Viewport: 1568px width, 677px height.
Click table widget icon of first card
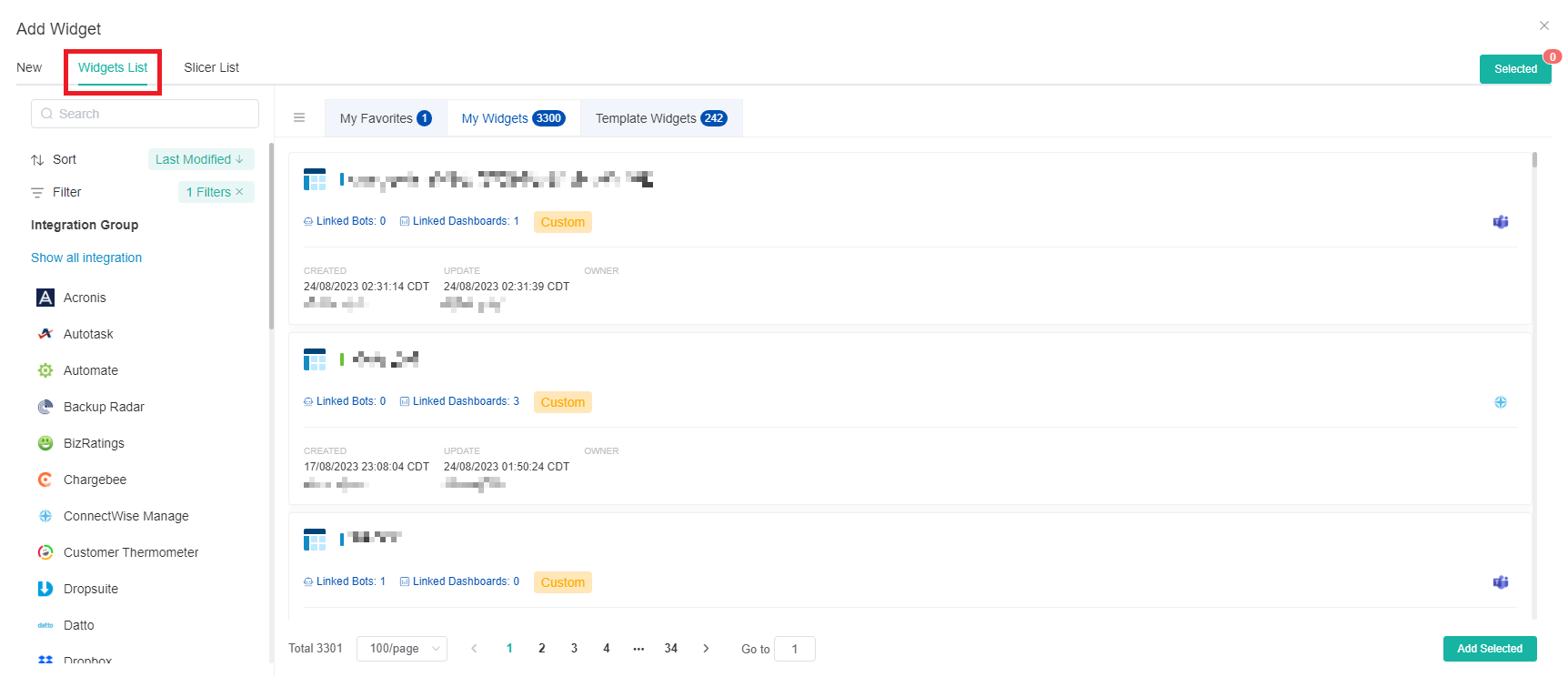pyautogui.click(x=315, y=179)
